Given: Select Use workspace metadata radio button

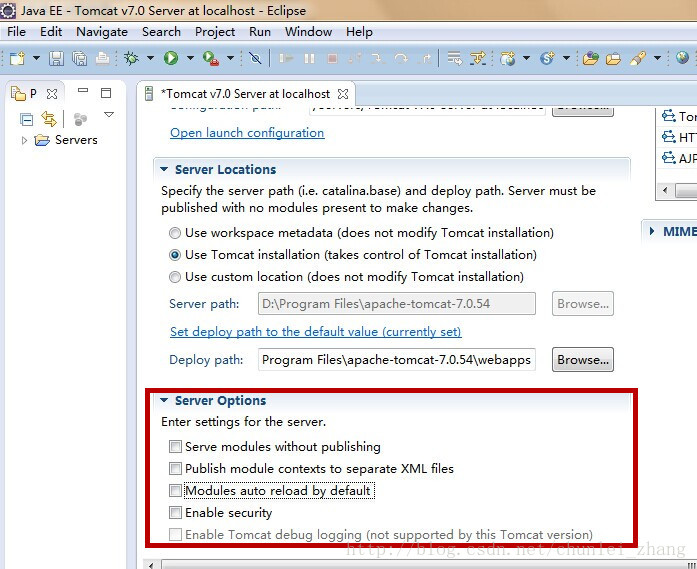Looking at the screenshot, I should pyautogui.click(x=175, y=233).
